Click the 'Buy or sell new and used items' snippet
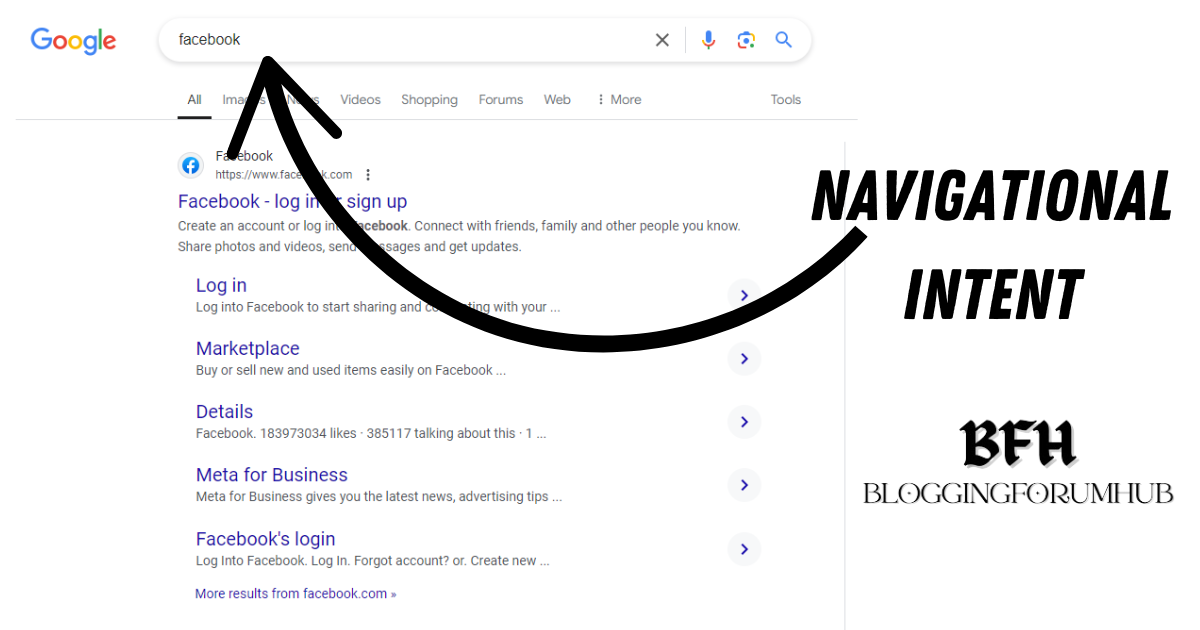This screenshot has height=630, width=1200. pos(351,370)
